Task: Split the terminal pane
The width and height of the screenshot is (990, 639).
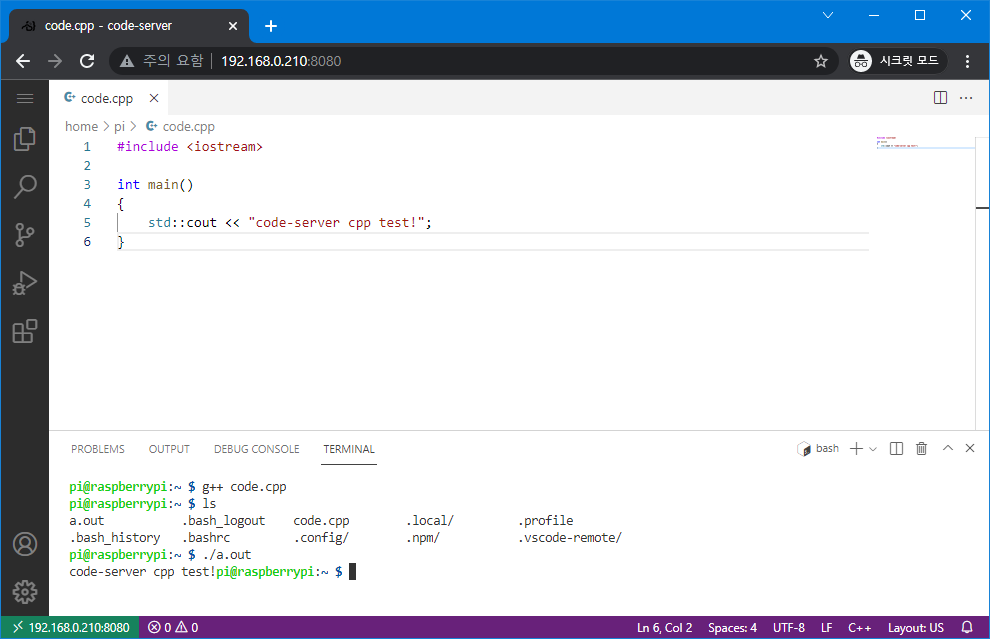Action: pyautogui.click(x=897, y=448)
